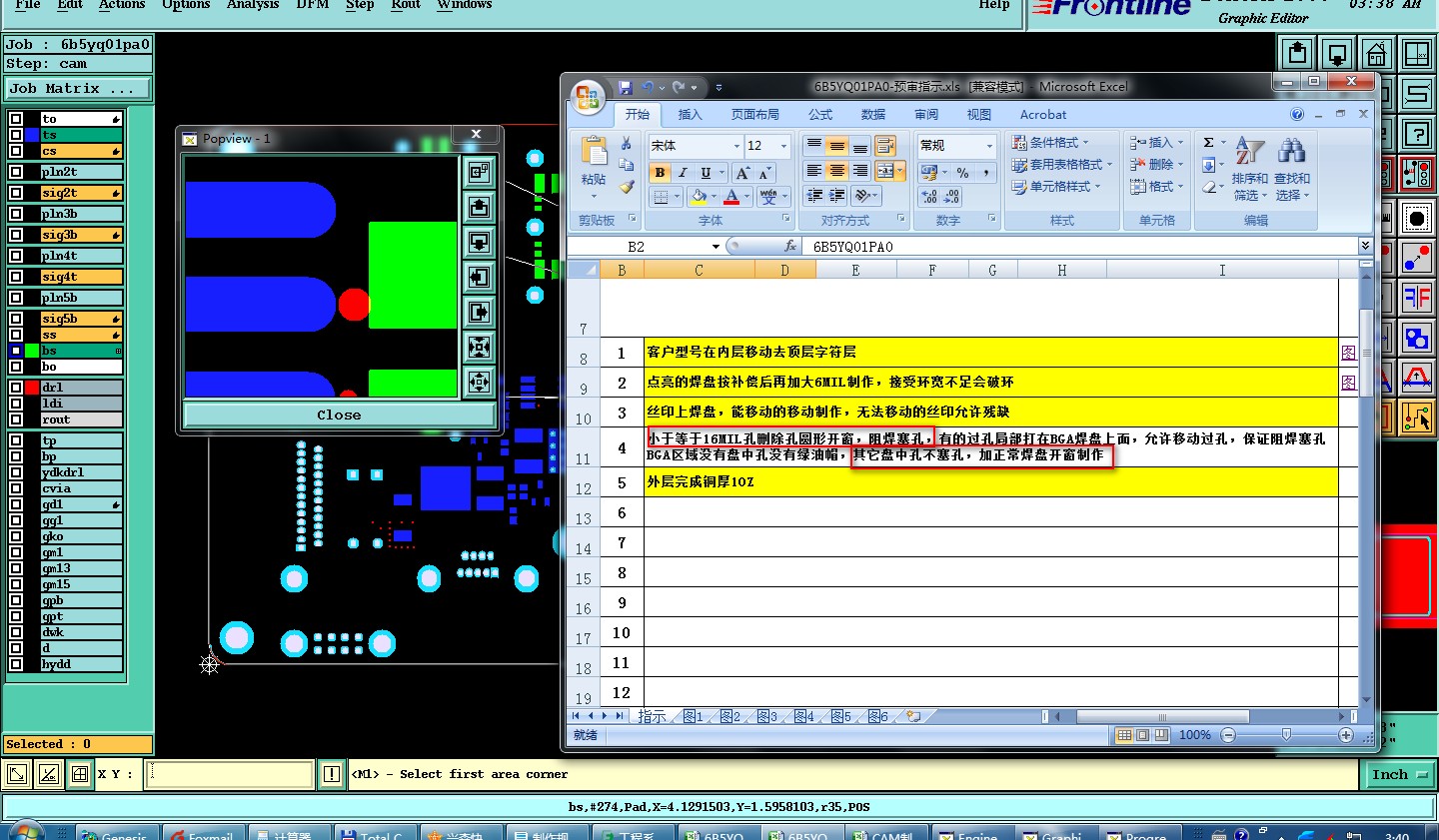Open the 插入 tab in Excel ribbon
This screenshot has height=840, width=1439.
pyautogui.click(x=690, y=115)
